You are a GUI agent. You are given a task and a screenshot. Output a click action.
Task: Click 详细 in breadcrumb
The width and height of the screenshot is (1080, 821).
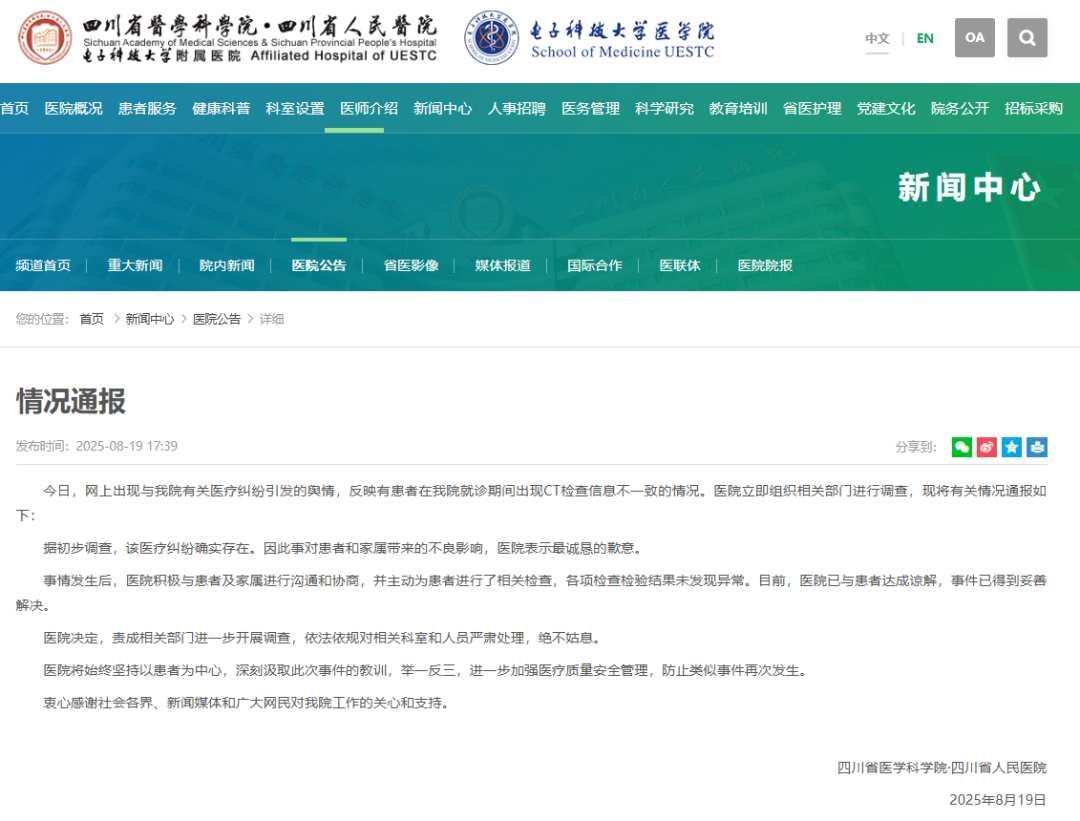271,319
